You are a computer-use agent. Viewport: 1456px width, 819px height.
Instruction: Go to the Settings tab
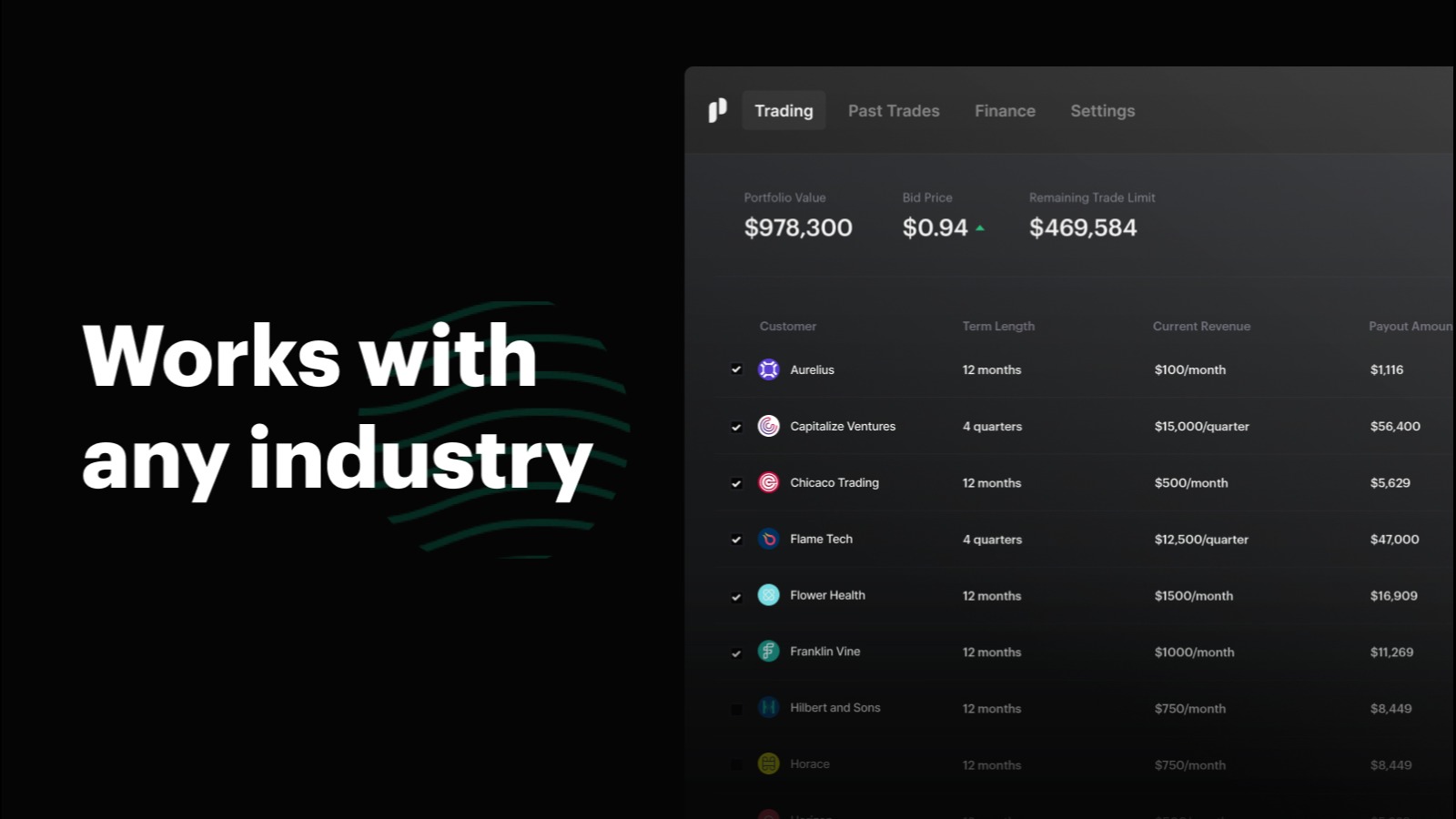[x=1102, y=111]
